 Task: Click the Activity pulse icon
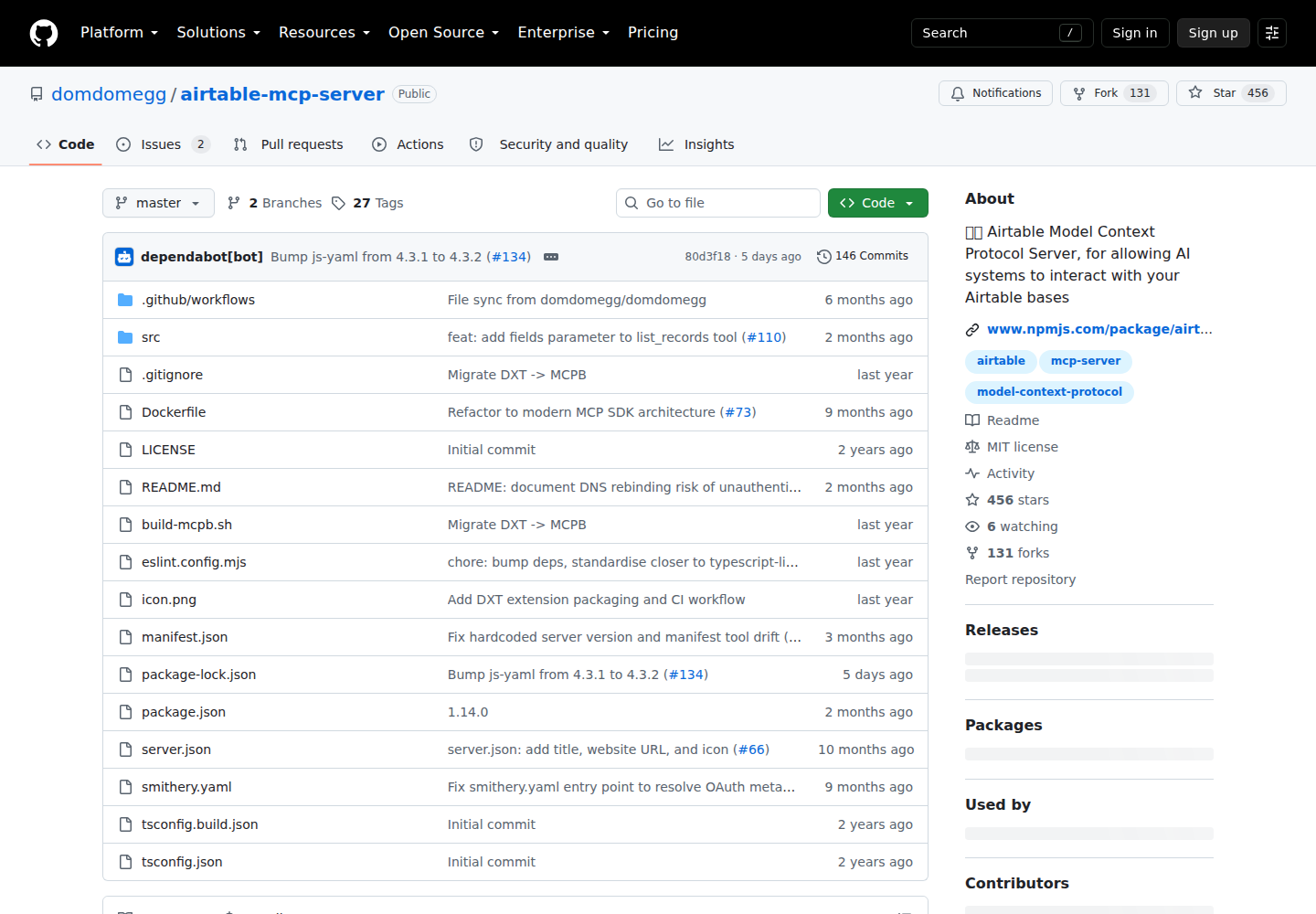[972, 473]
